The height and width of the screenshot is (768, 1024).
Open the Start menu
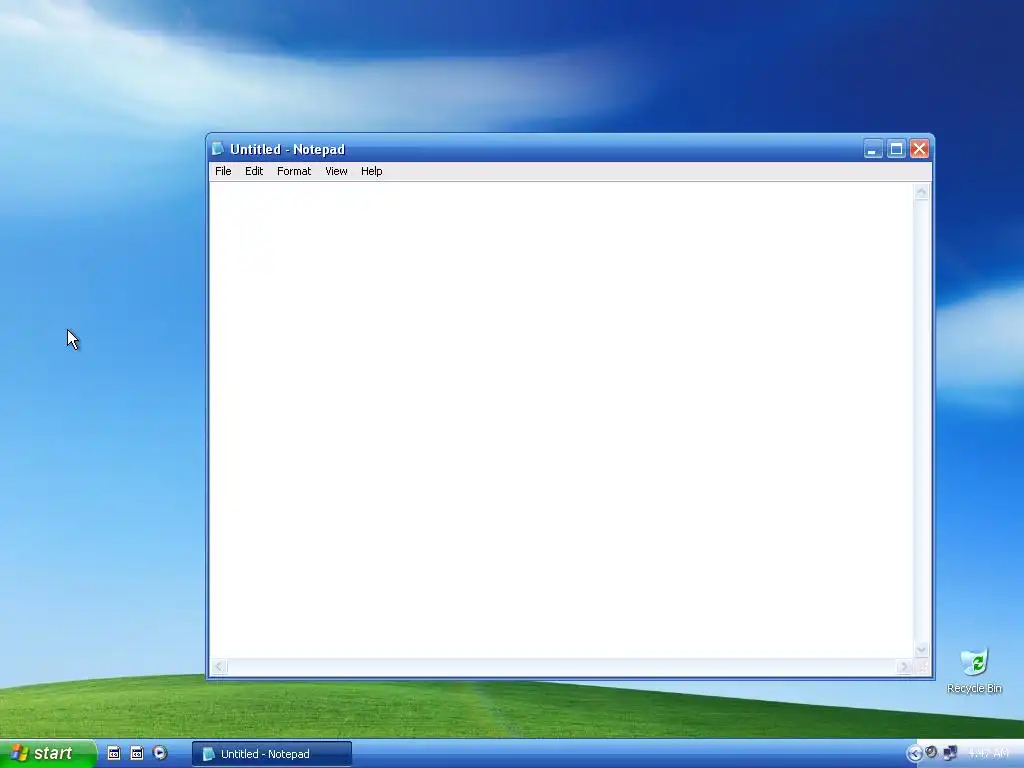tap(48, 754)
